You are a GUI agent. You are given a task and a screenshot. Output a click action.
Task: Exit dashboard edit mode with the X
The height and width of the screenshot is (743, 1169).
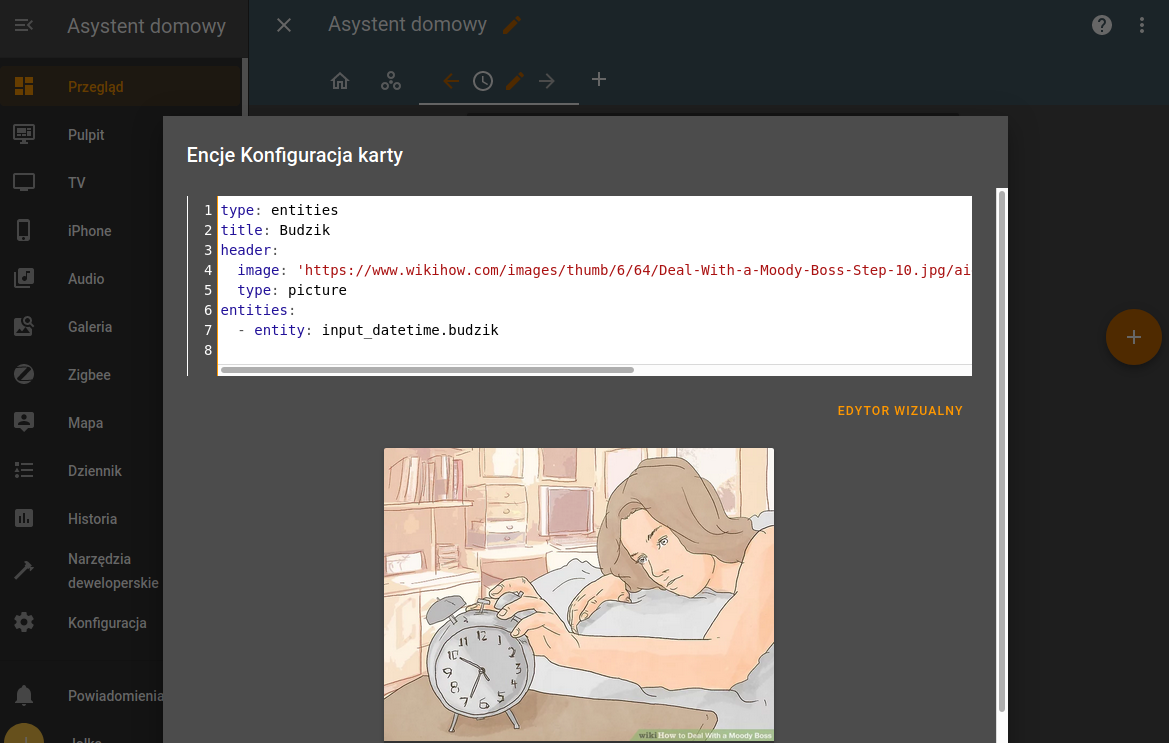(284, 25)
